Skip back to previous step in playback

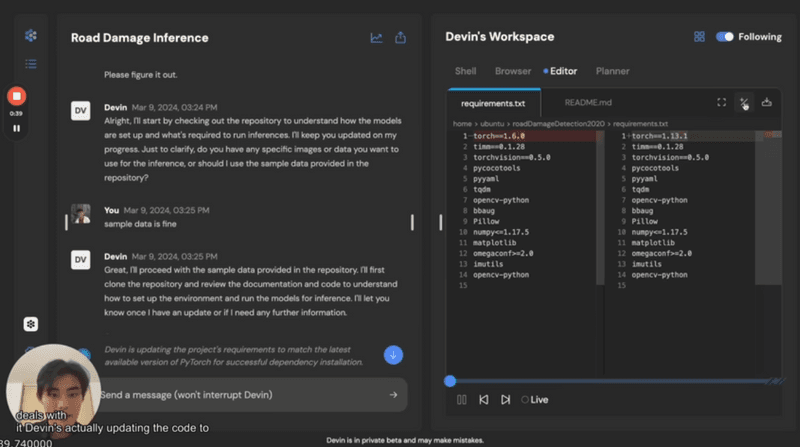(x=483, y=399)
